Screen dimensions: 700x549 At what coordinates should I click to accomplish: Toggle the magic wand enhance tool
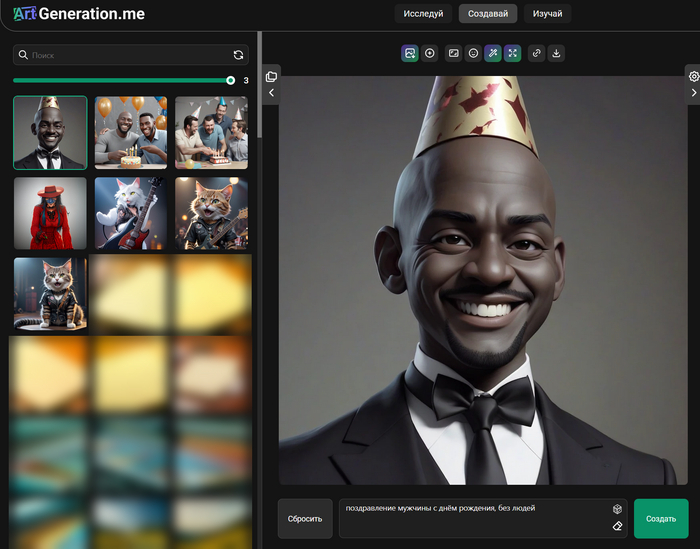[493, 53]
